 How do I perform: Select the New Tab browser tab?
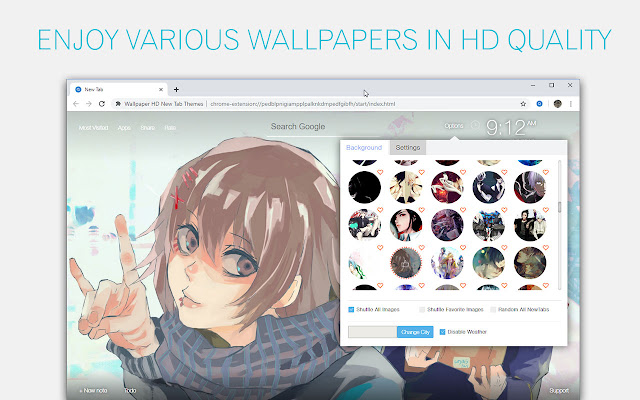[x=119, y=89]
